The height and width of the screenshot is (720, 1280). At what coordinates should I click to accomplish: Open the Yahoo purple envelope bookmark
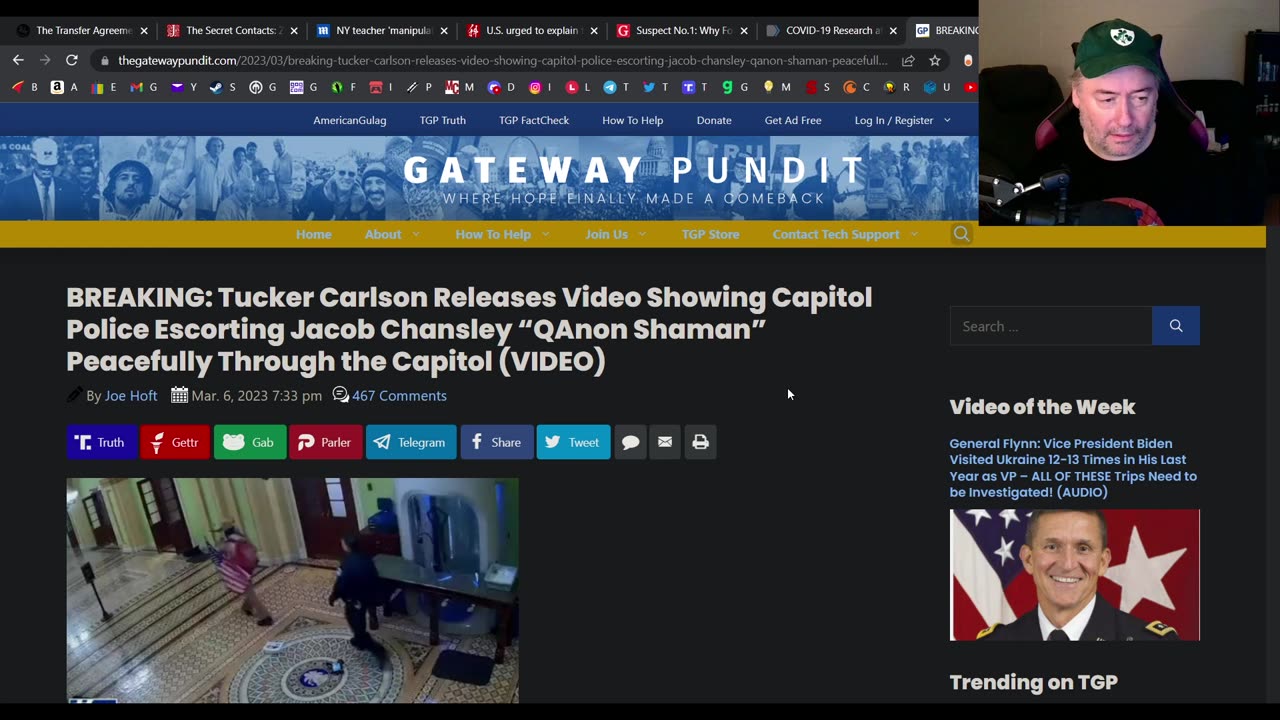[177, 87]
